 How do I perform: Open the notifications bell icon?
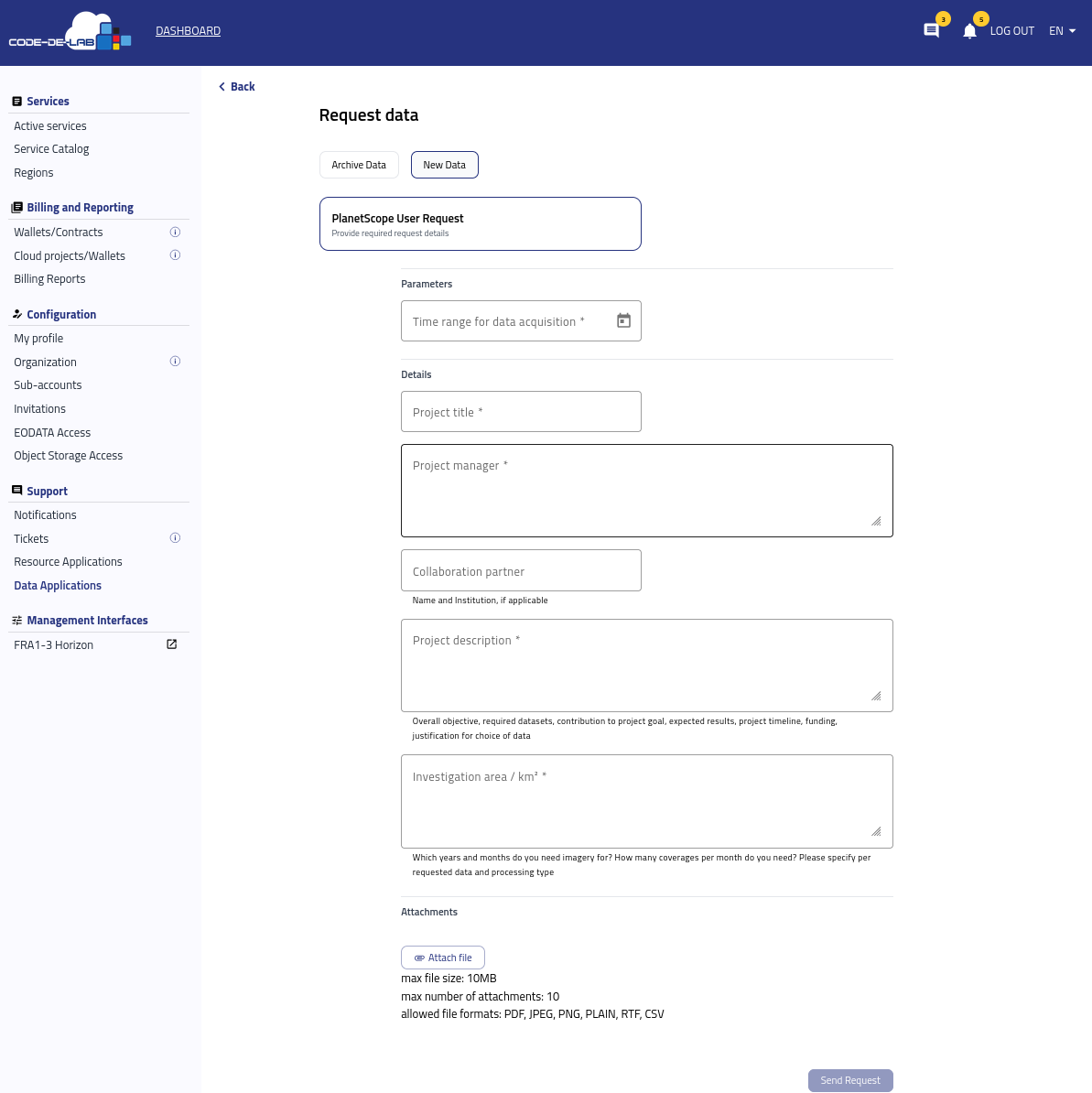coord(969,31)
